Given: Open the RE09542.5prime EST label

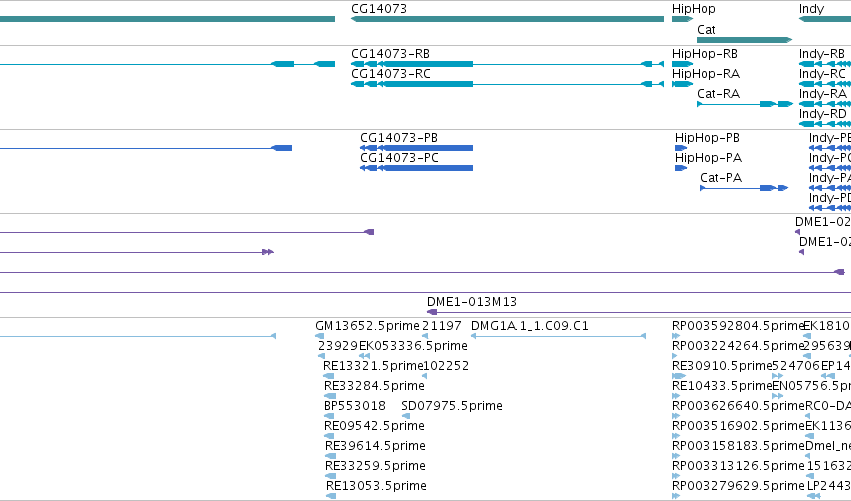Looking at the screenshot, I should 374,427.
